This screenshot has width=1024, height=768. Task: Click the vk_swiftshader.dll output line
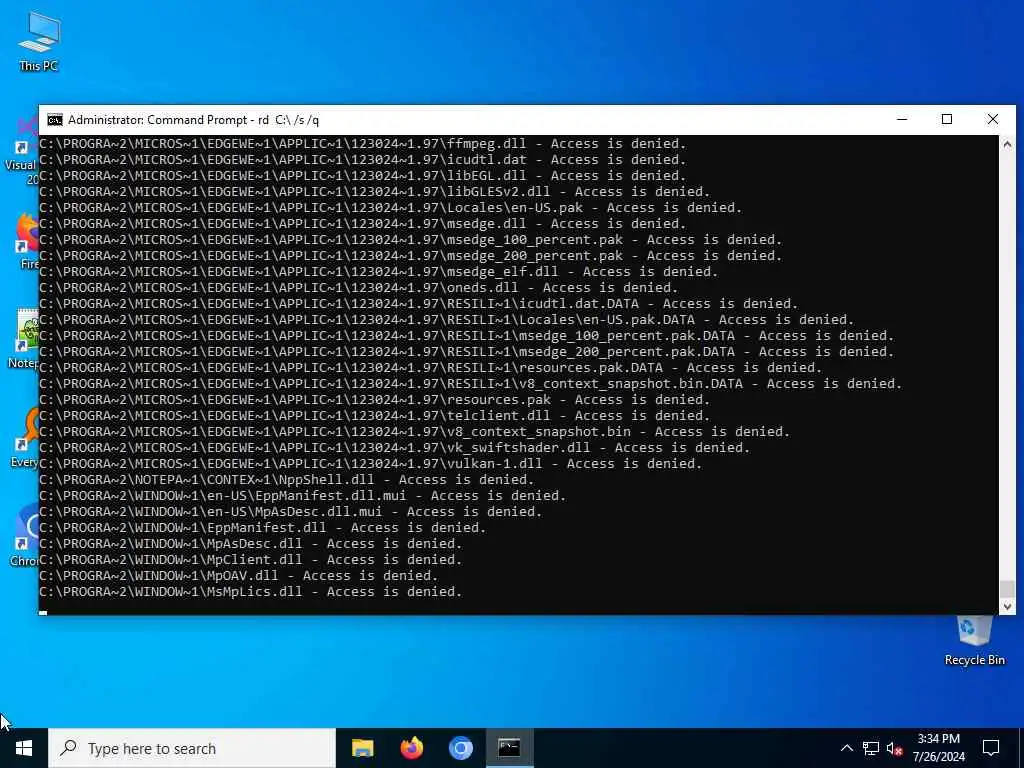click(394, 447)
